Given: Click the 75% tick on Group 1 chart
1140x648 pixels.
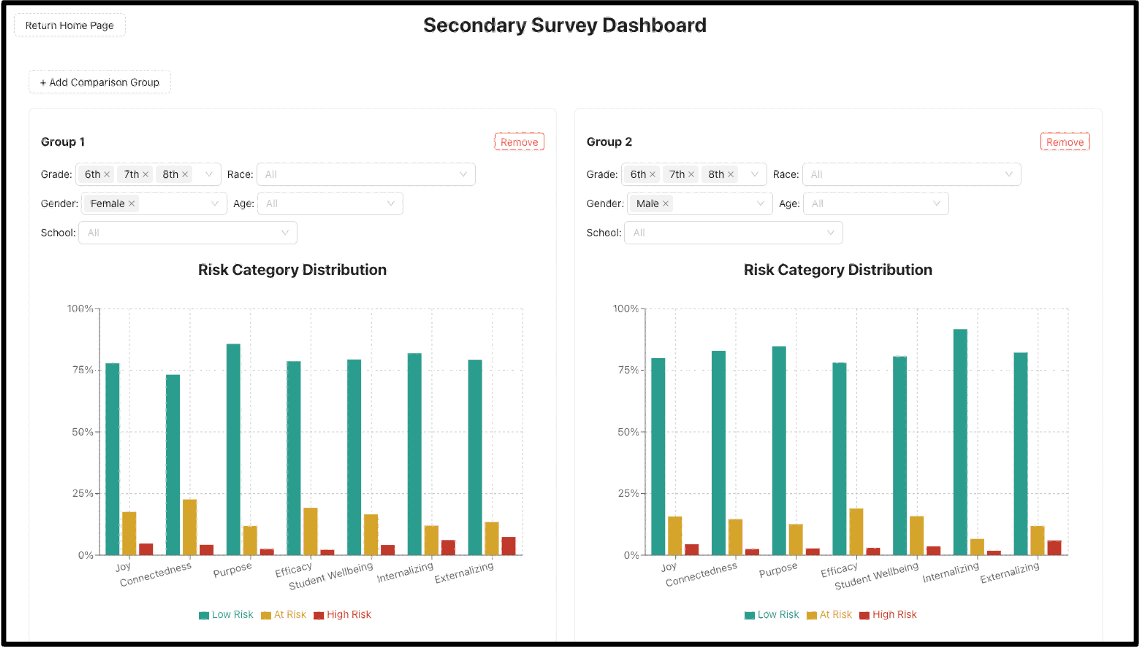Looking at the screenshot, I should (81, 370).
